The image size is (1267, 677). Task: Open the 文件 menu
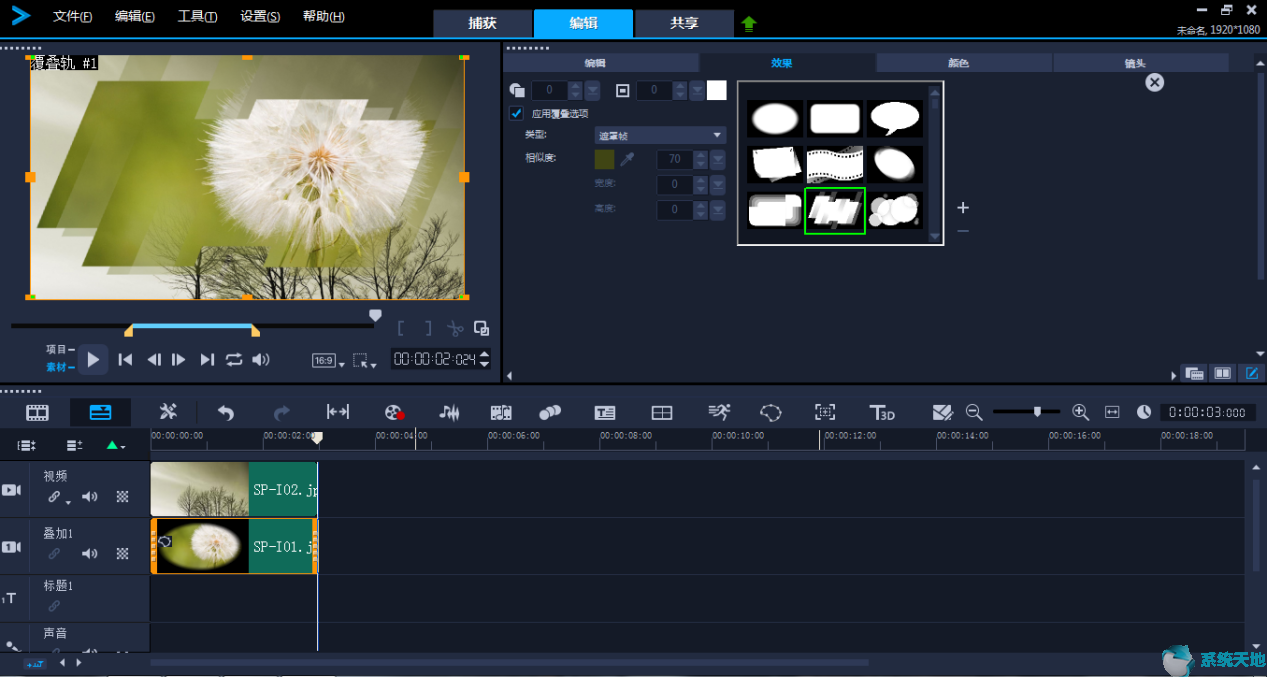[x=72, y=17]
